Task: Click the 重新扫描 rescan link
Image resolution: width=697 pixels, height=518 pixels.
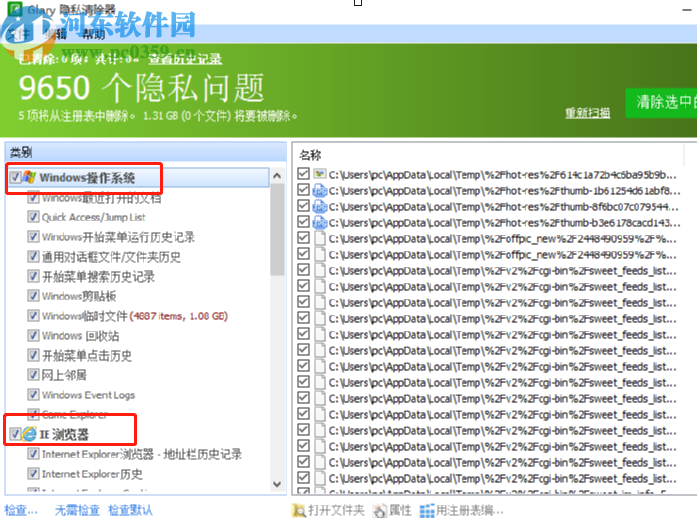Action: (587, 113)
